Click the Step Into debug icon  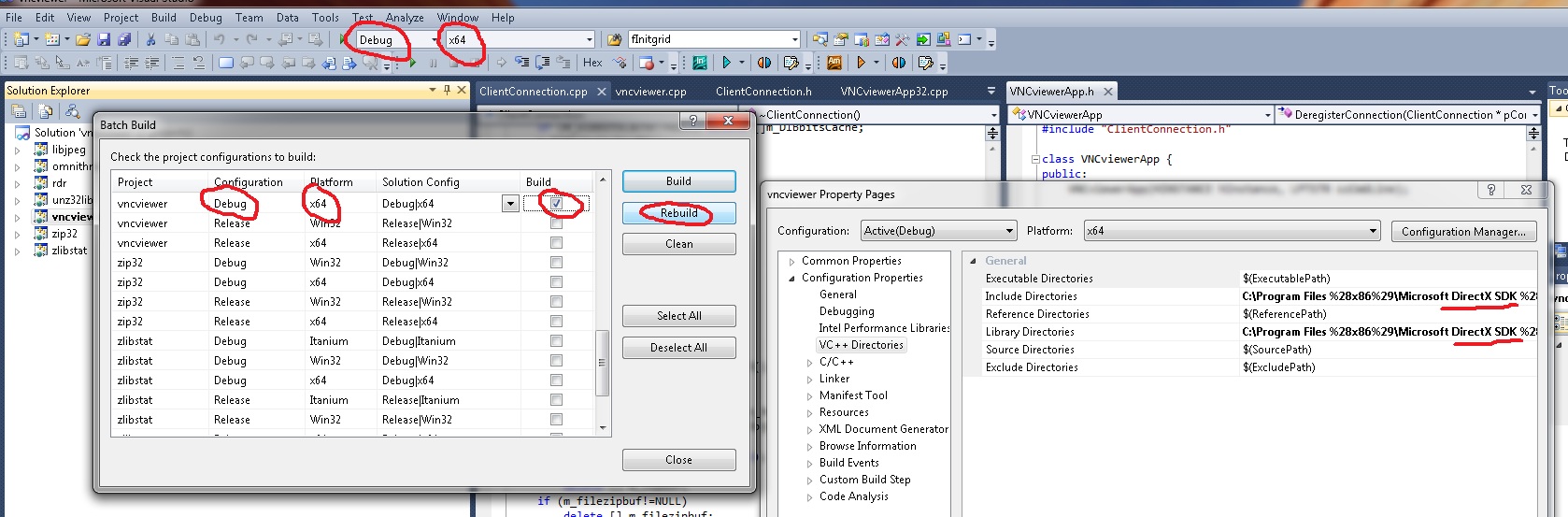(x=521, y=63)
